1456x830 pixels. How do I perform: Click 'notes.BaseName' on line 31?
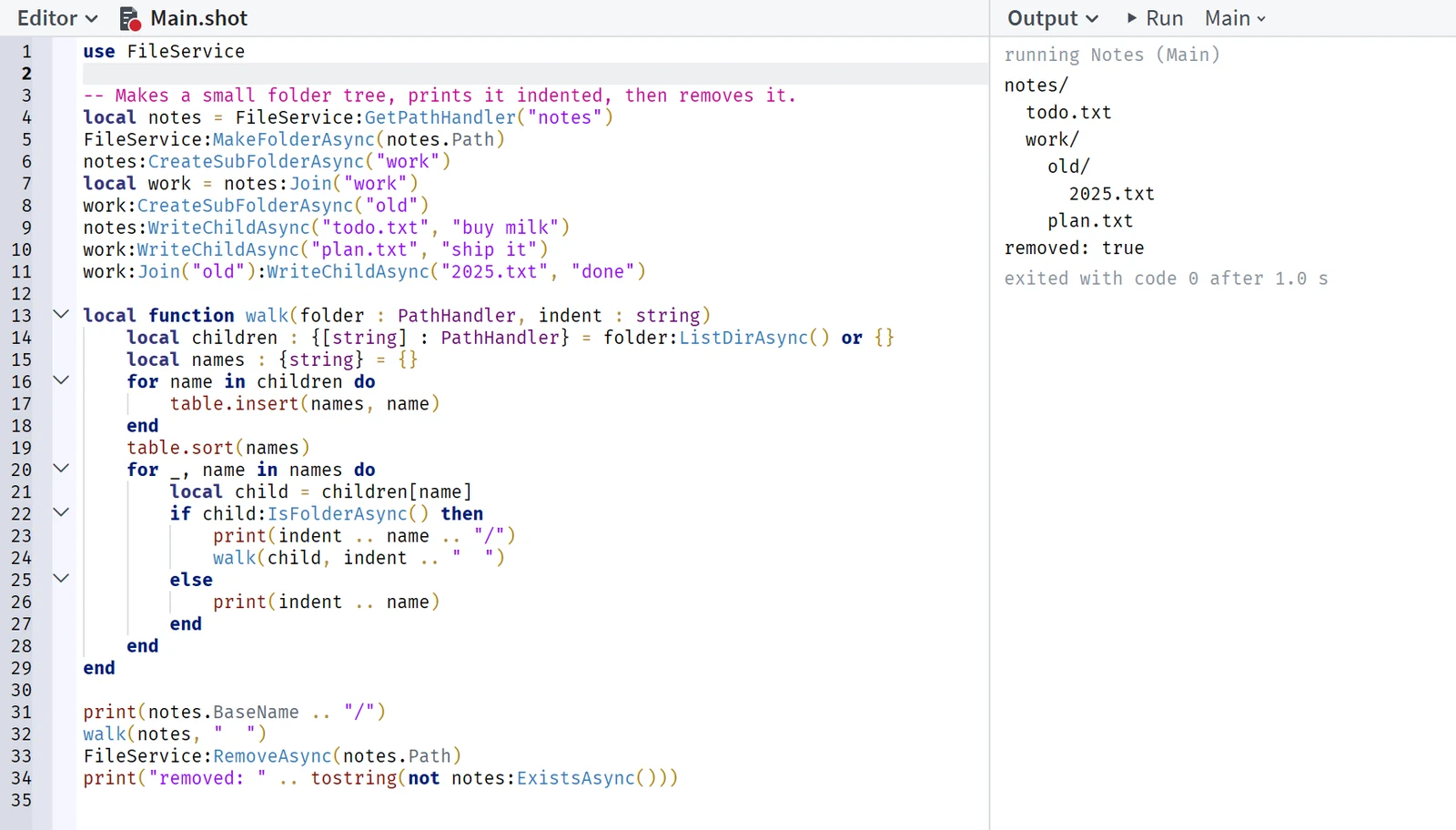[x=224, y=712]
